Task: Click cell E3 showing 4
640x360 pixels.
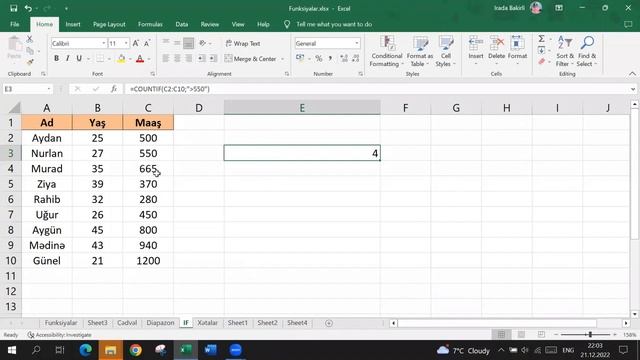Action: (302, 153)
